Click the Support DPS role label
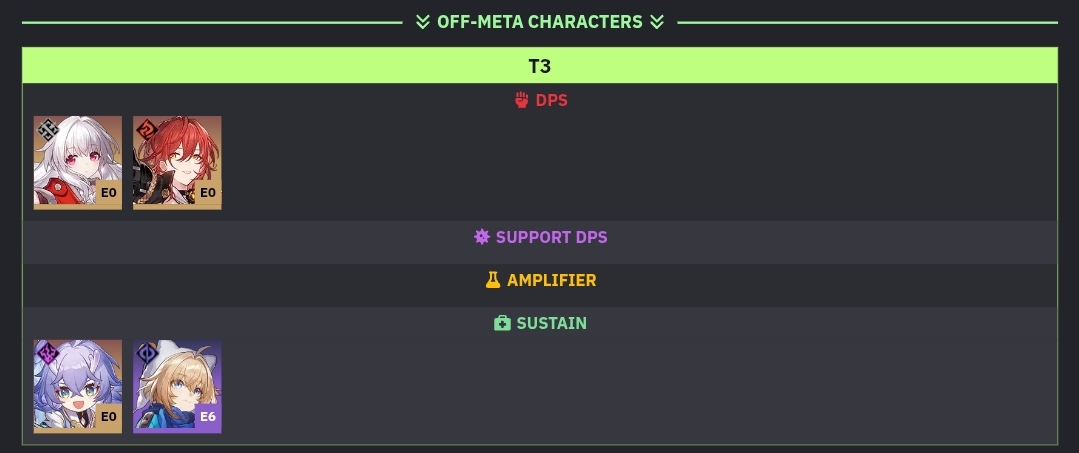 tap(551, 237)
